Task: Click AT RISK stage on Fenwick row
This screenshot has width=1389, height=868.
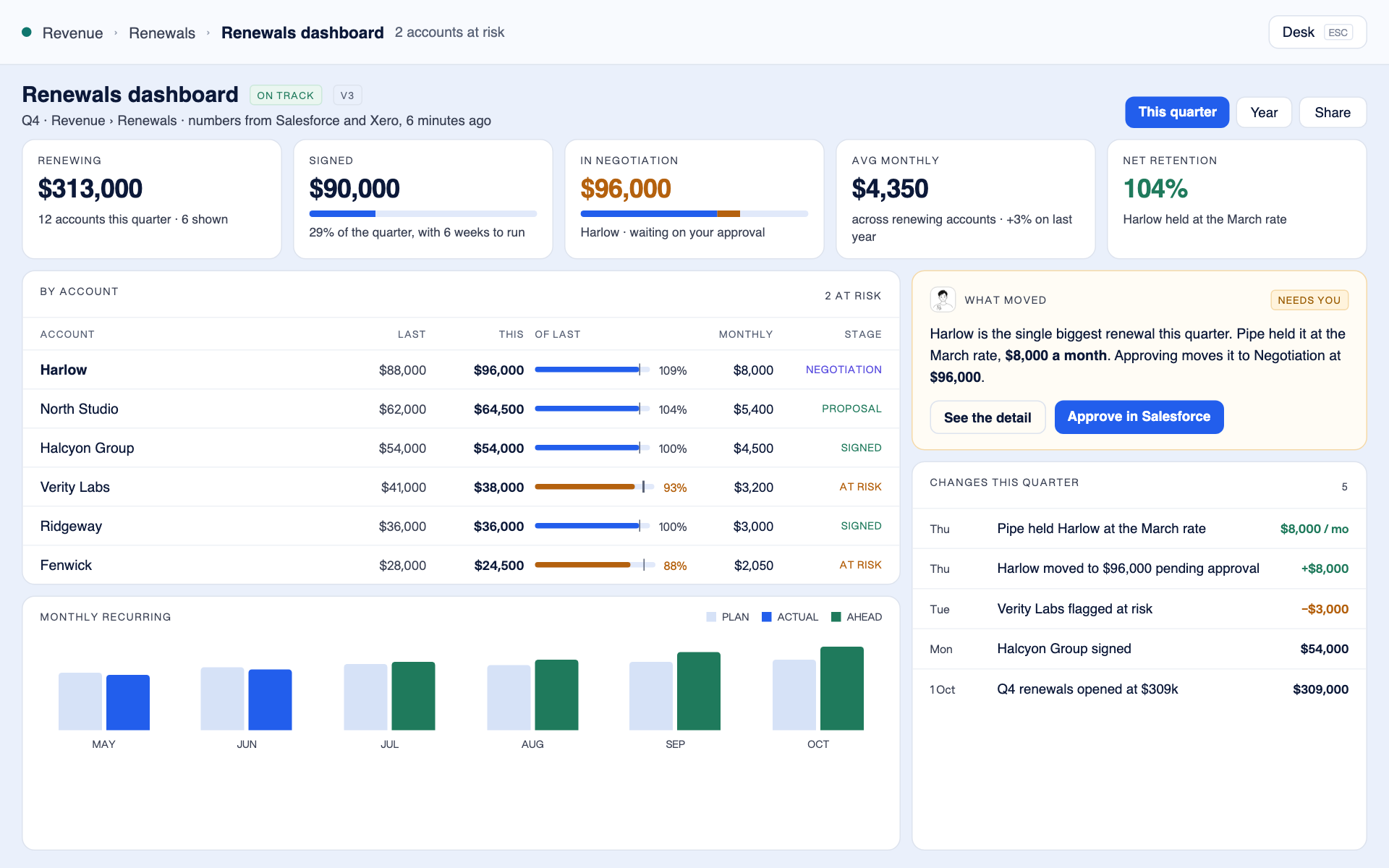Action: [x=860, y=565]
